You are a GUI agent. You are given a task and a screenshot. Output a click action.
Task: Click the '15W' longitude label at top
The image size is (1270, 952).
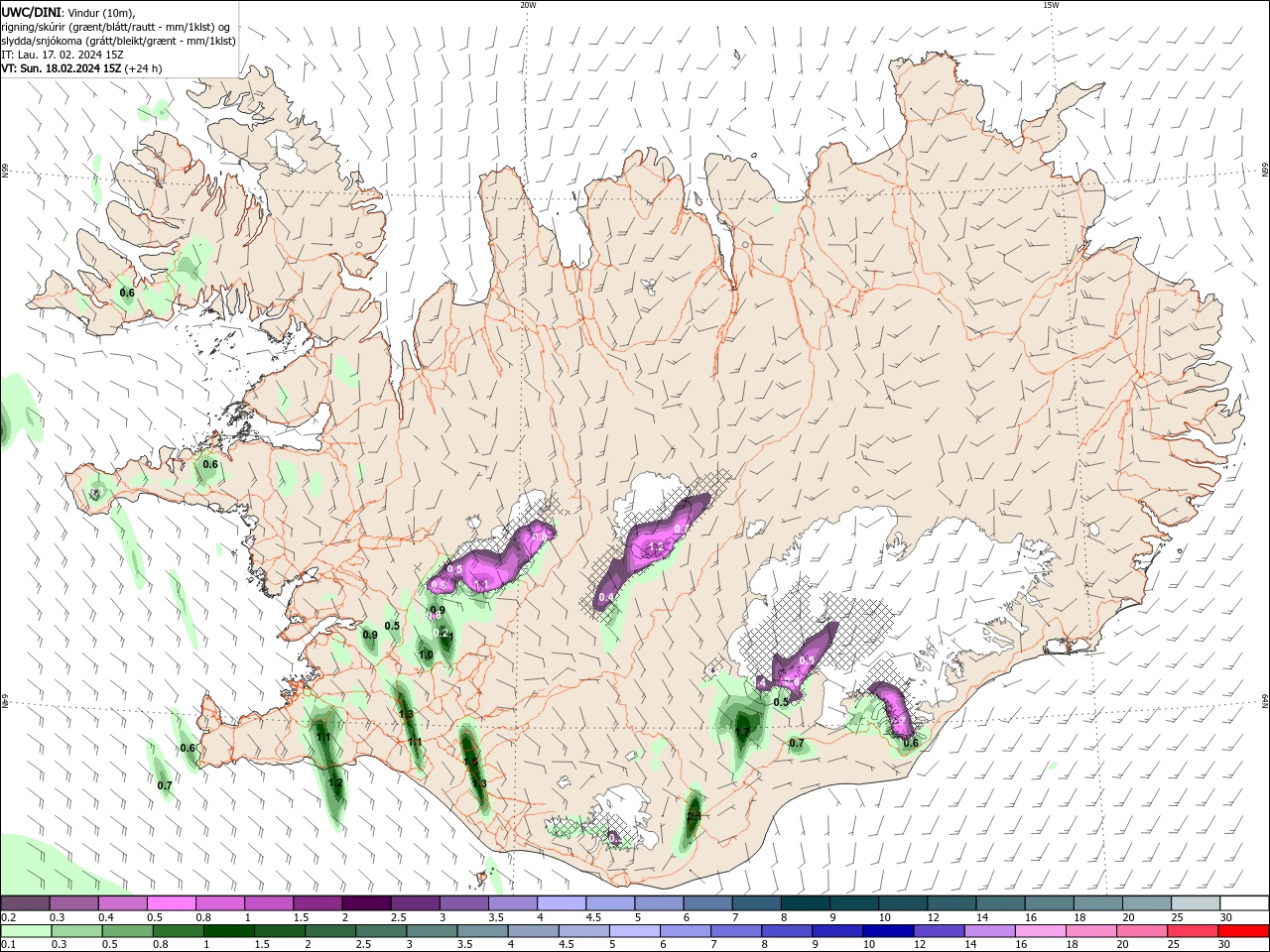[x=1051, y=5]
